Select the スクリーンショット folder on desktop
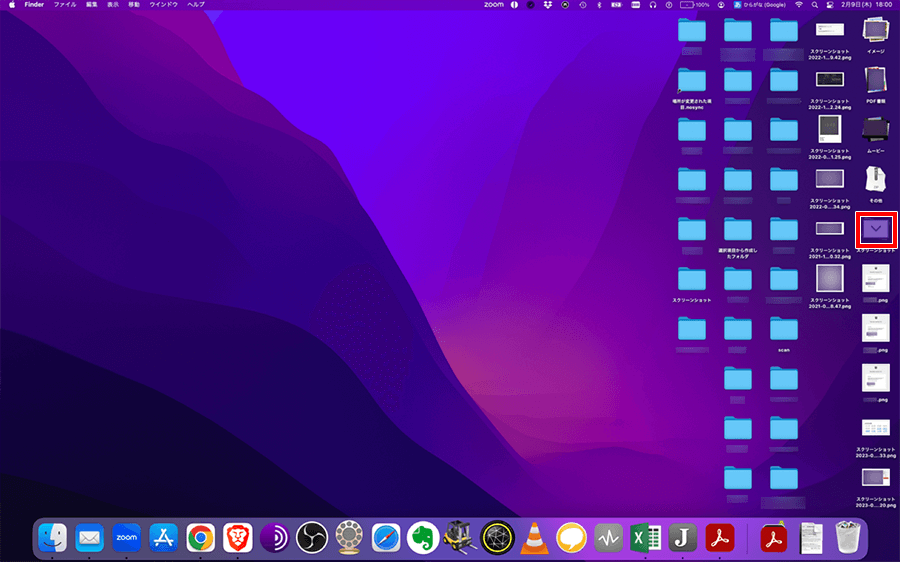 [692, 280]
